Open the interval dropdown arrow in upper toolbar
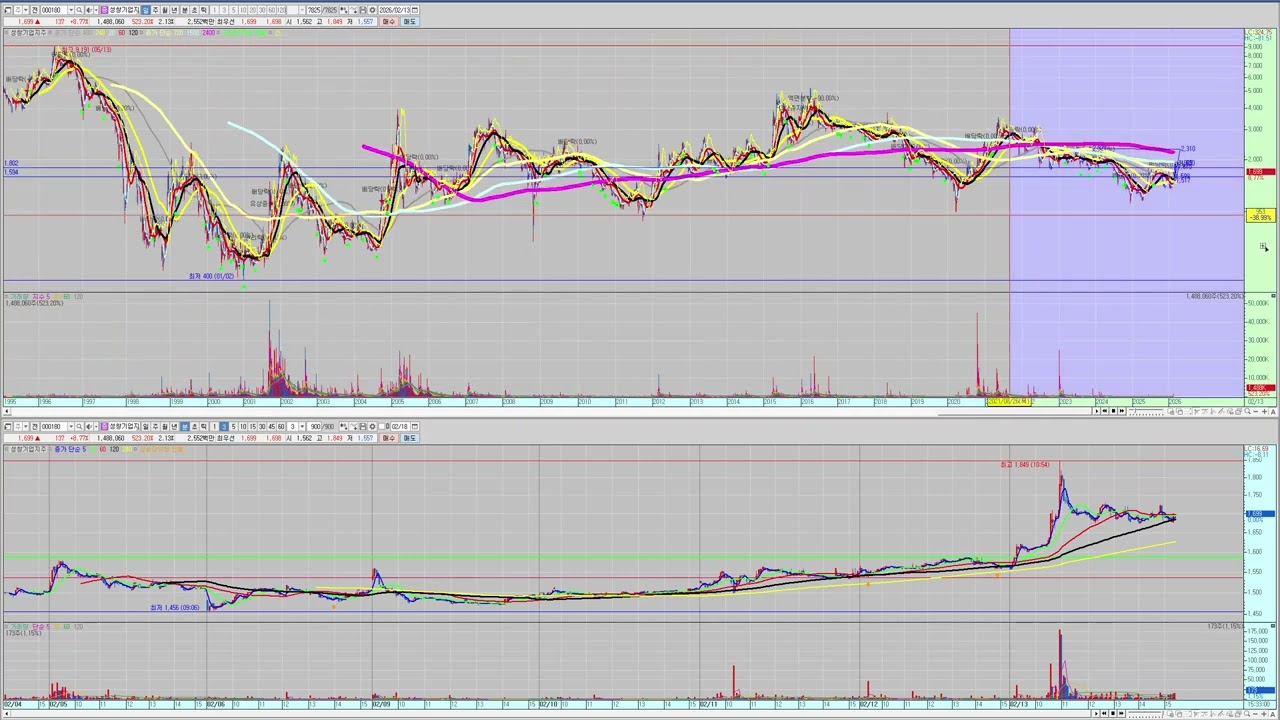Image resolution: width=1280 pixels, height=720 pixels. tap(301, 10)
